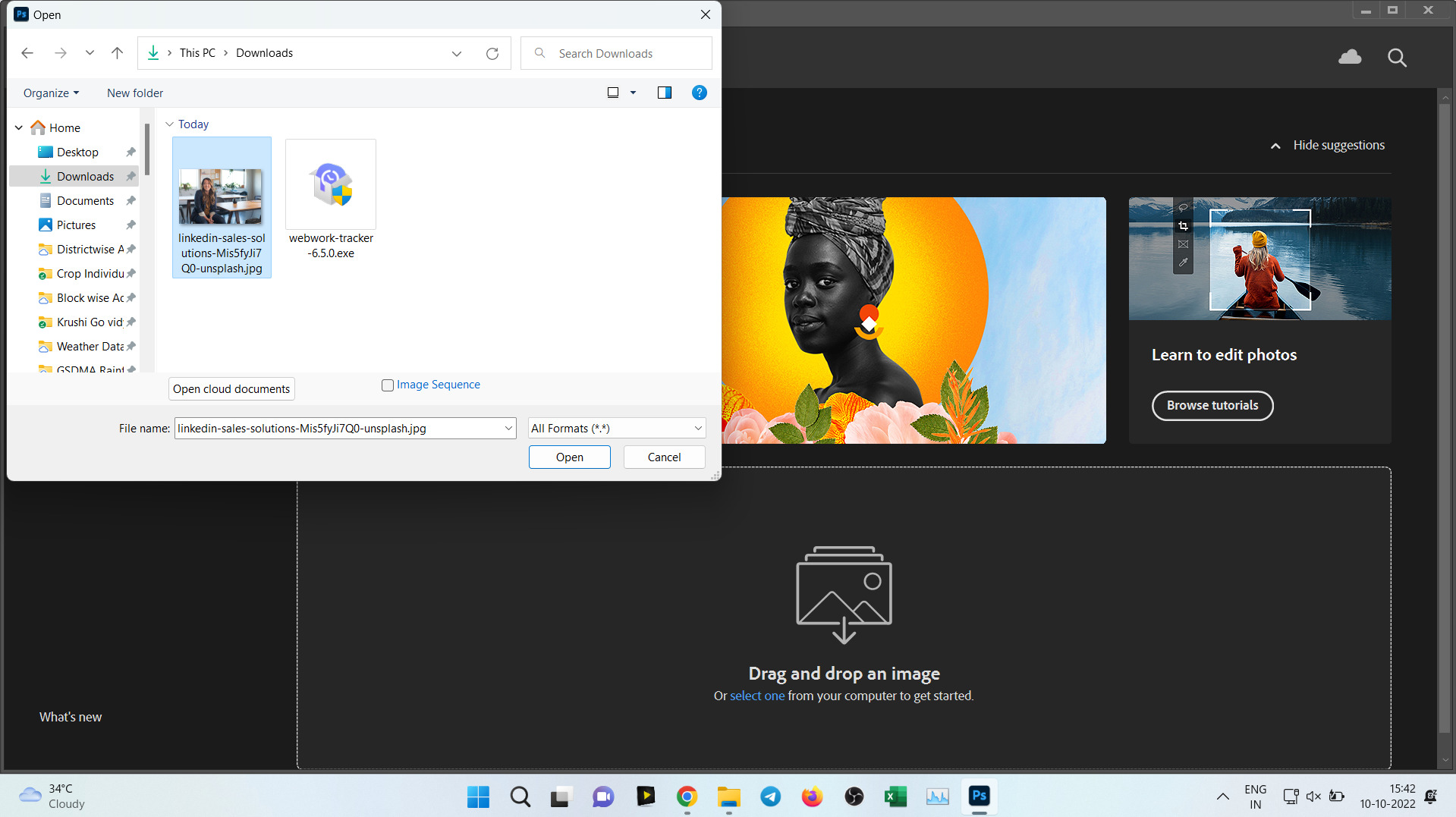Image resolution: width=1456 pixels, height=817 pixels.
Task: Open Windows Start menu
Action: click(478, 797)
